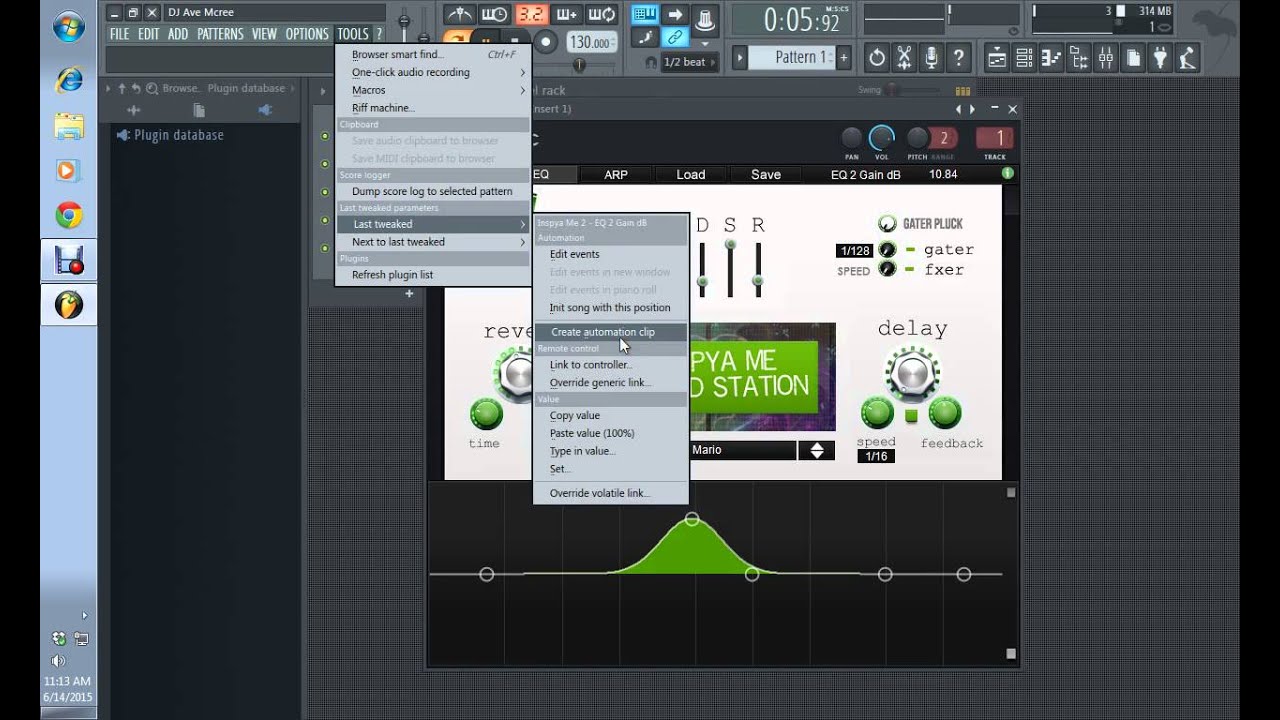Click the microphone recording icon
The width and height of the screenshot is (1280, 720).
(x=931, y=58)
